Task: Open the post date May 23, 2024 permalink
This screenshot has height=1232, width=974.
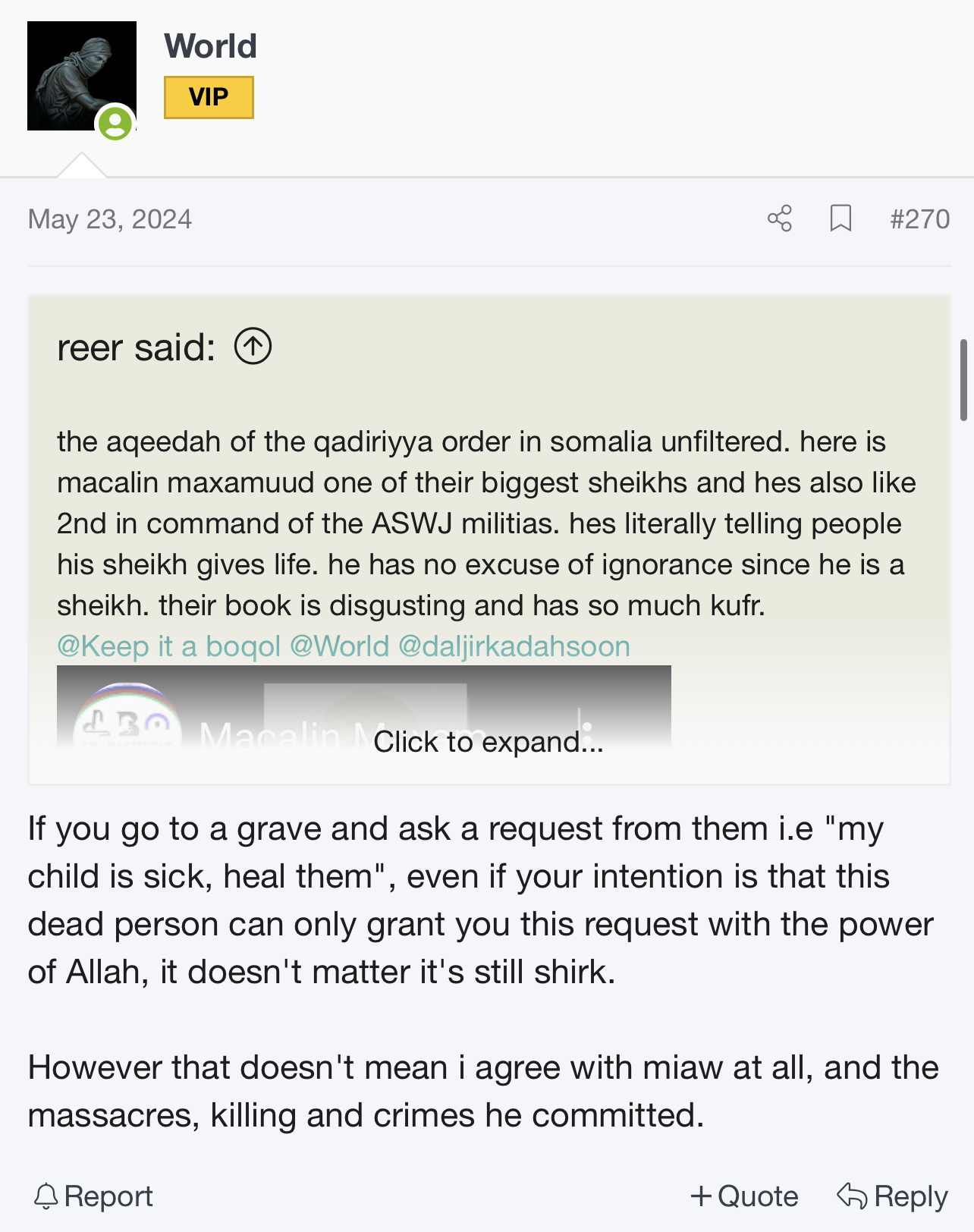Action: pos(110,219)
